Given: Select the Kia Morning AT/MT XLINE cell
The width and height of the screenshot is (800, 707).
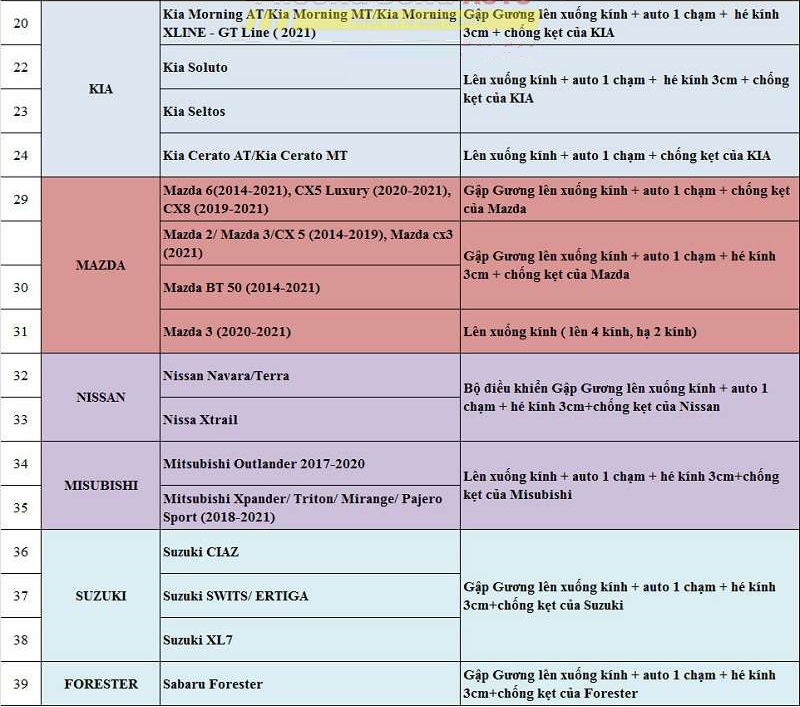Looking at the screenshot, I should coord(310,23).
